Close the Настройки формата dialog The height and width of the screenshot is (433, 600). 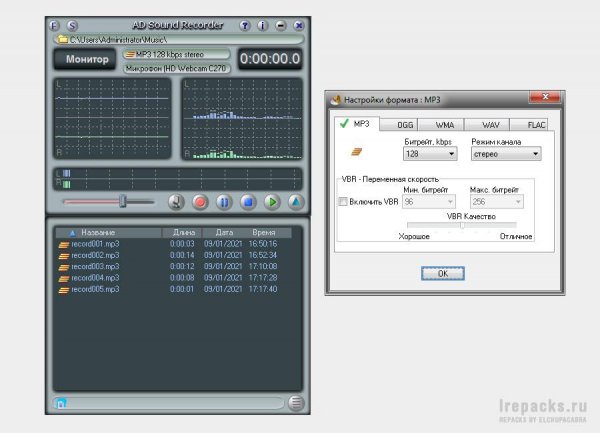click(545, 97)
